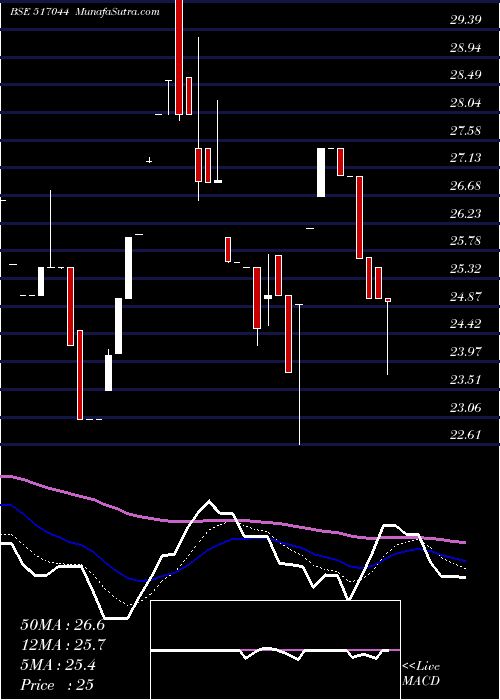The height and width of the screenshot is (700, 500).
Task: Click the 27.13 price axis label
Action: [x=465, y=158]
